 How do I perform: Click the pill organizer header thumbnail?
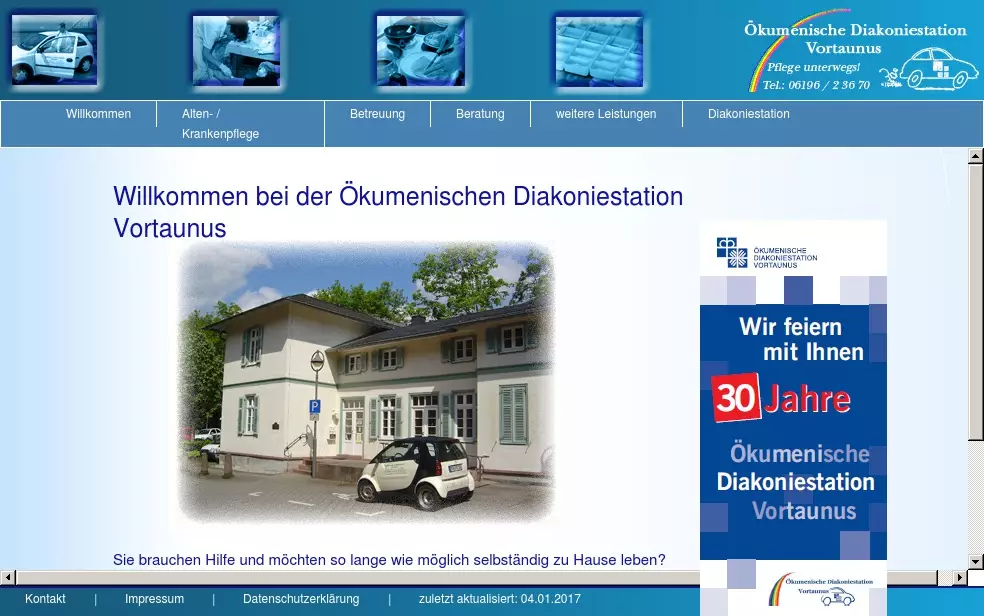599,51
